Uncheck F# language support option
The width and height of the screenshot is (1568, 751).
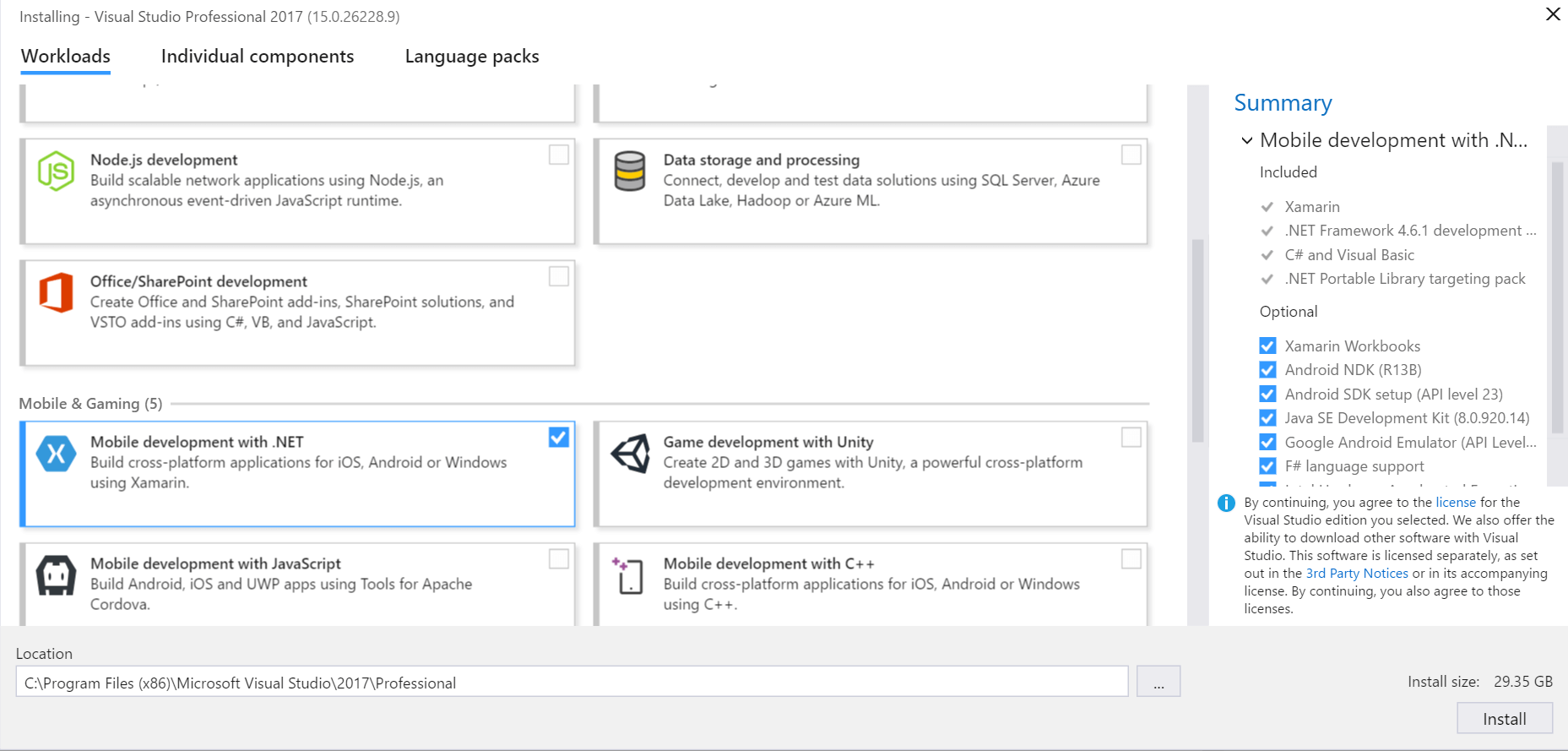point(1267,466)
